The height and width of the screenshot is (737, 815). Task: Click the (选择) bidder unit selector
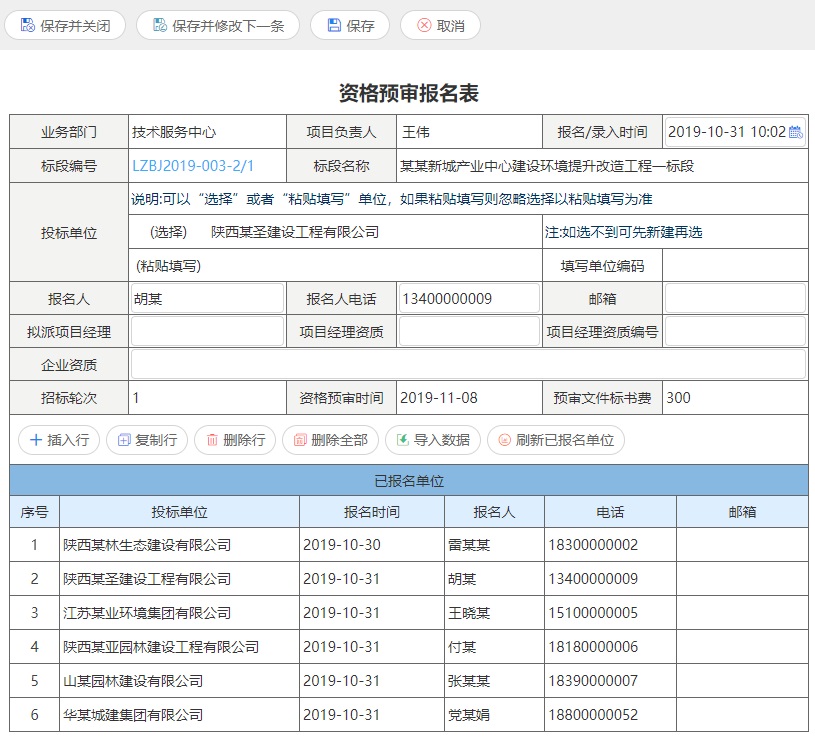(168, 232)
